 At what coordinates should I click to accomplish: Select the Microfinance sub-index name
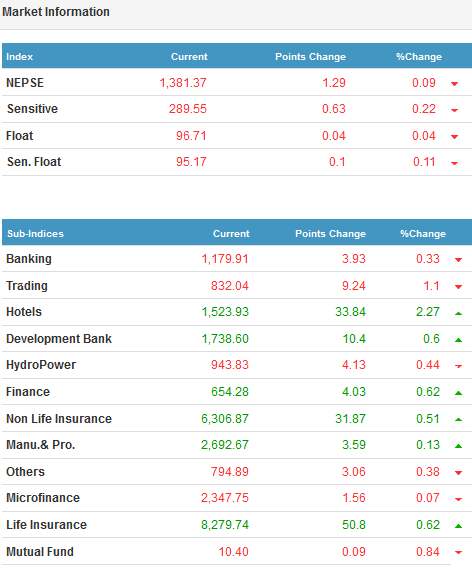(x=43, y=498)
